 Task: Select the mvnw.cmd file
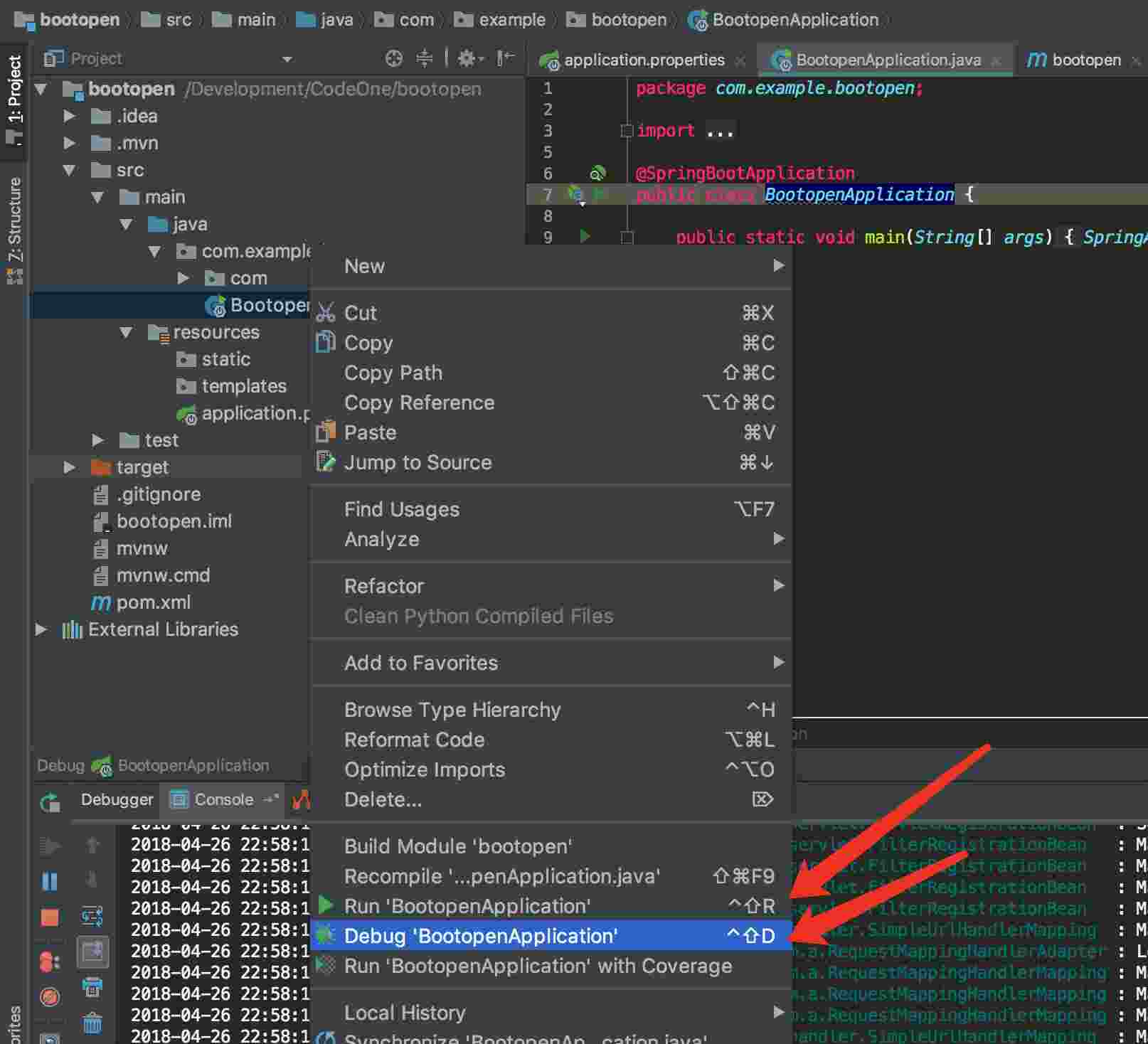(x=163, y=575)
